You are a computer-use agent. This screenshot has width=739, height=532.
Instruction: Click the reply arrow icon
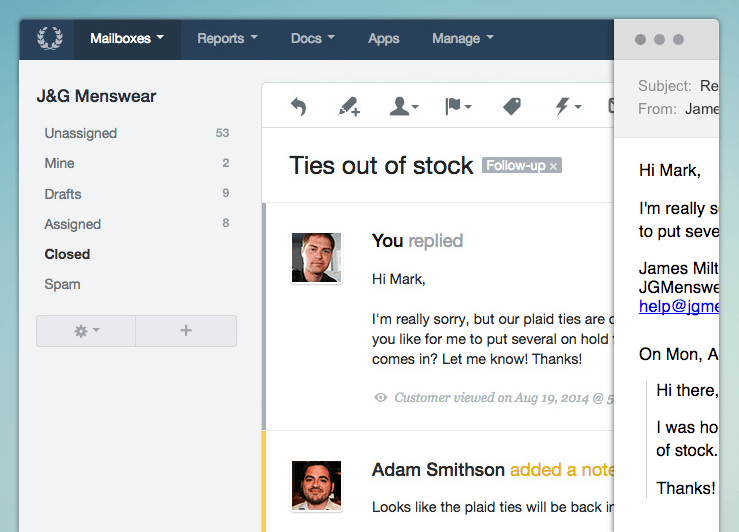[x=298, y=106]
